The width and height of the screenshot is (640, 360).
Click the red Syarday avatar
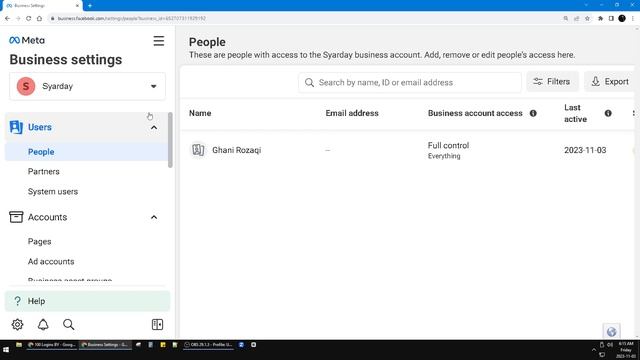pyautogui.click(x=26, y=86)
